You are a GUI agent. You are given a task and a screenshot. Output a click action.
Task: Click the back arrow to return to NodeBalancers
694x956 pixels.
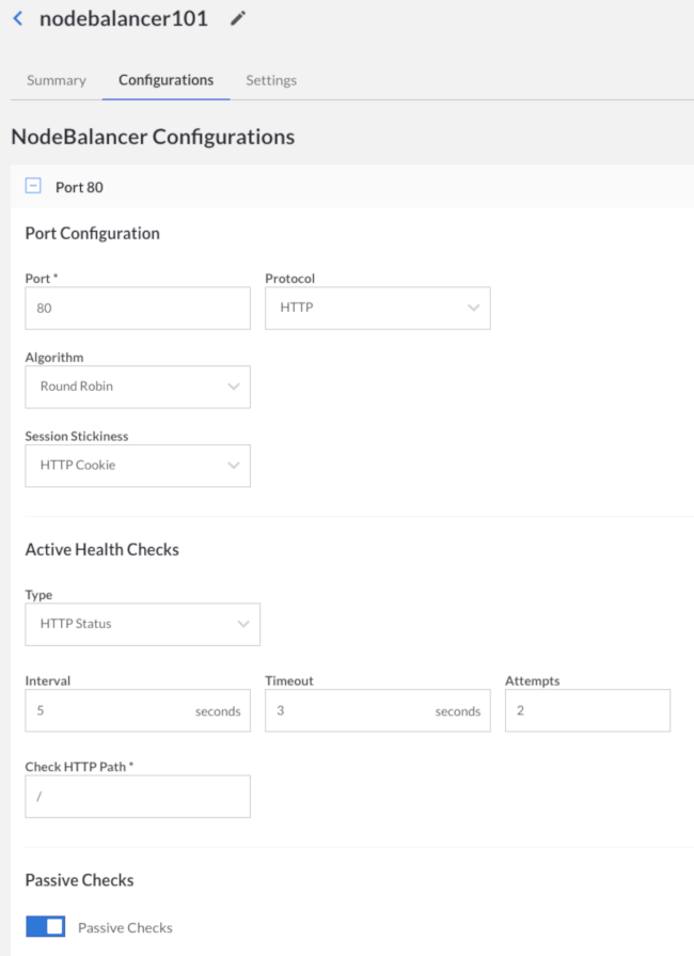(x=19, y=20)
